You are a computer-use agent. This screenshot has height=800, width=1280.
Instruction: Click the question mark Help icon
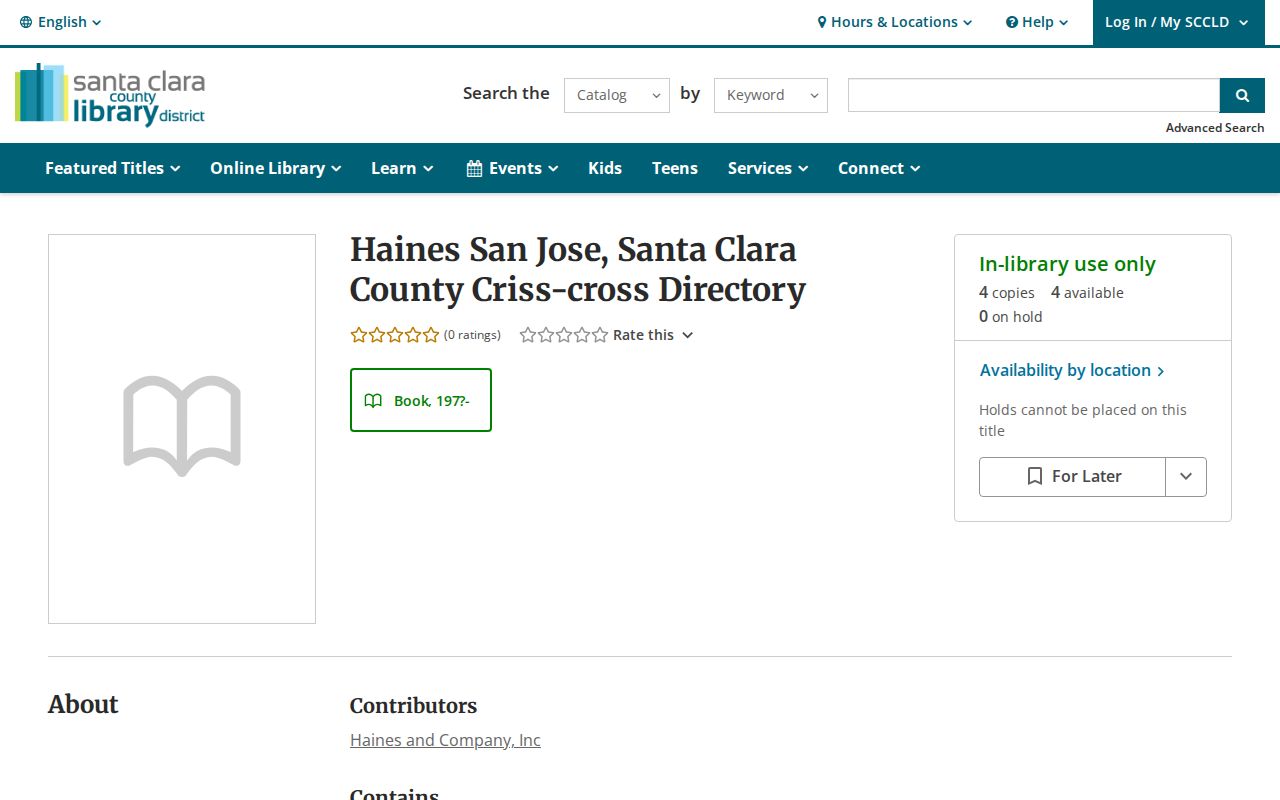(x=1012, y=22)
